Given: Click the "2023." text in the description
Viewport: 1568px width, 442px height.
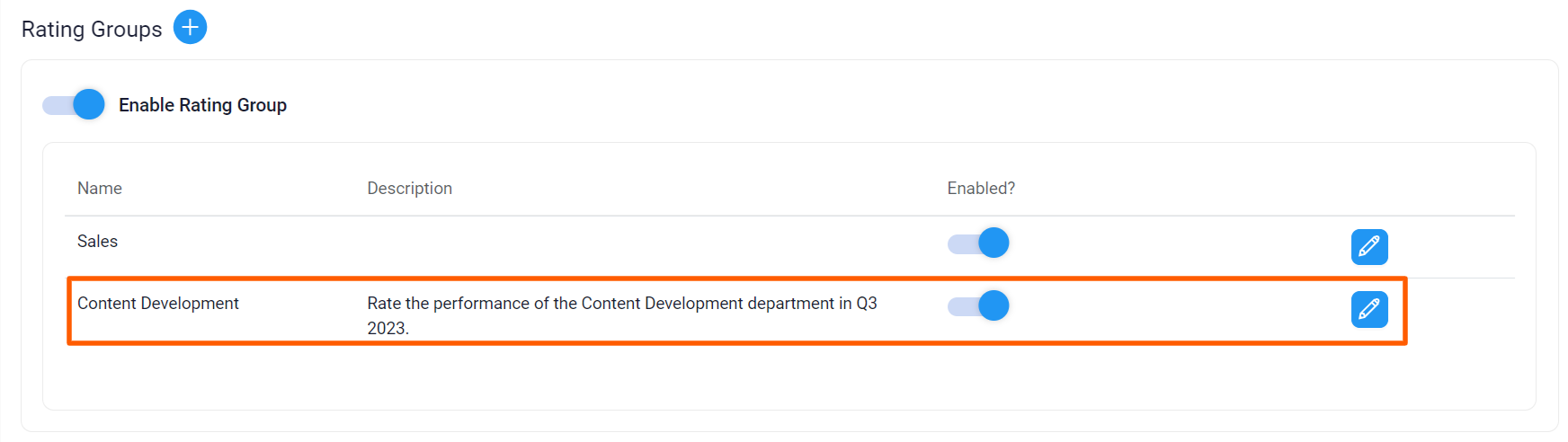Looking at the screenshot, I should (388, 329).
